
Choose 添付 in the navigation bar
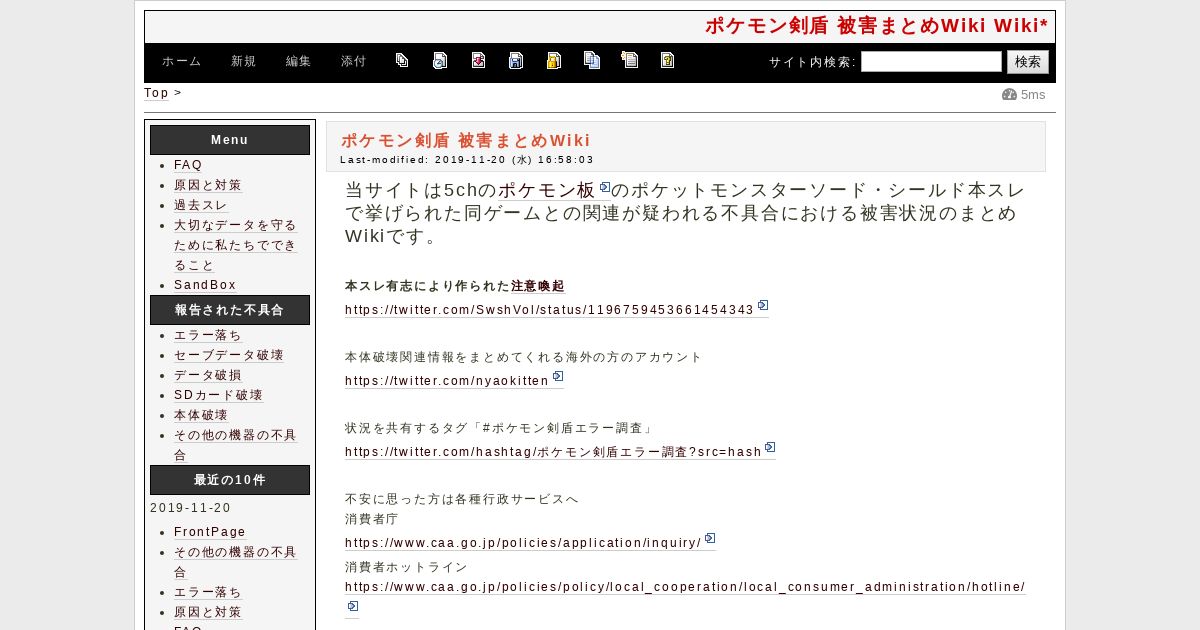point(353,61)
